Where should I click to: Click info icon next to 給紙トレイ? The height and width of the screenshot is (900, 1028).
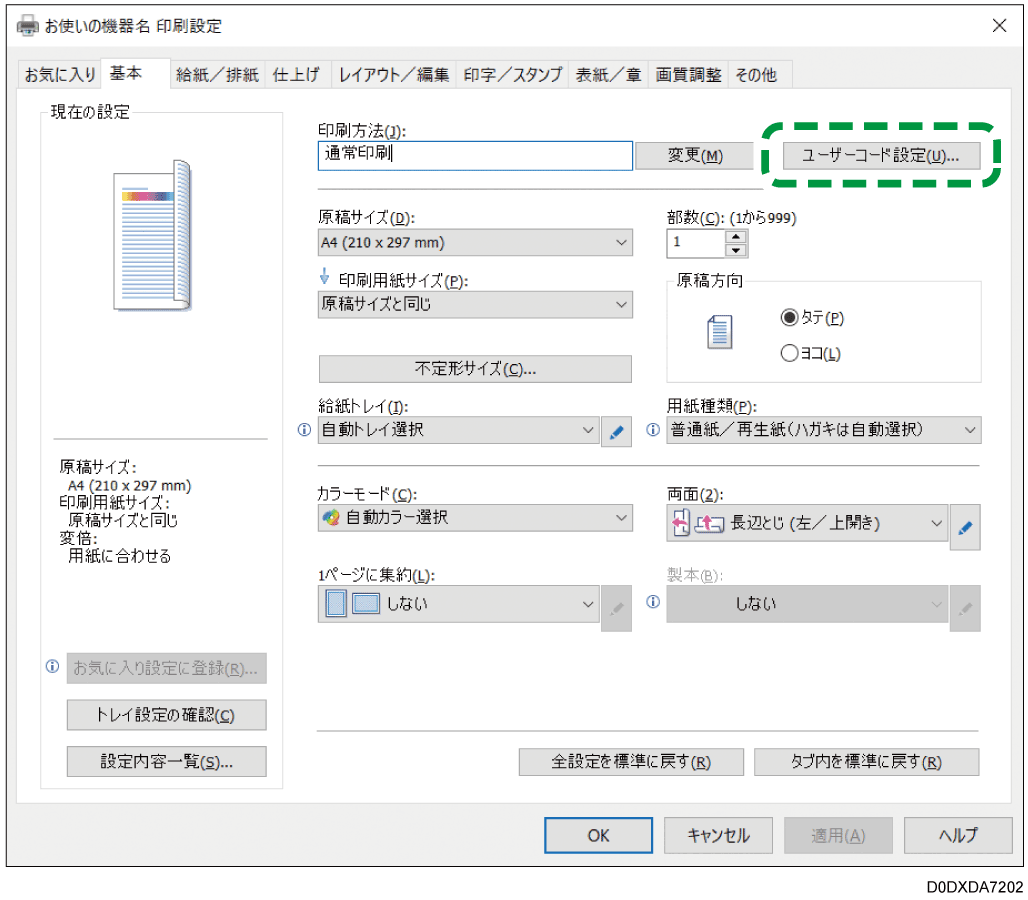[x=305, y=431]
